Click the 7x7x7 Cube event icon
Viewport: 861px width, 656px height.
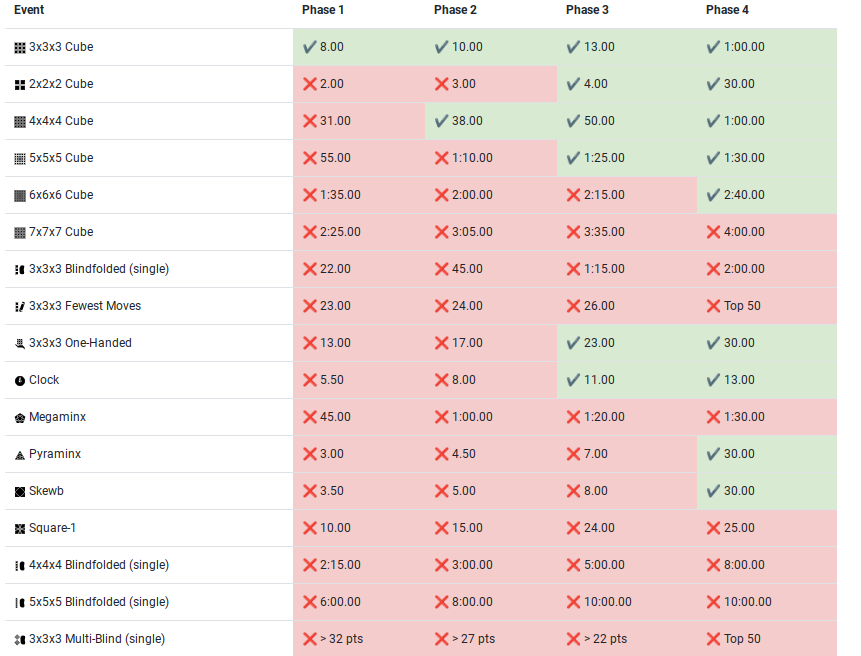click(x=20, y=233)
